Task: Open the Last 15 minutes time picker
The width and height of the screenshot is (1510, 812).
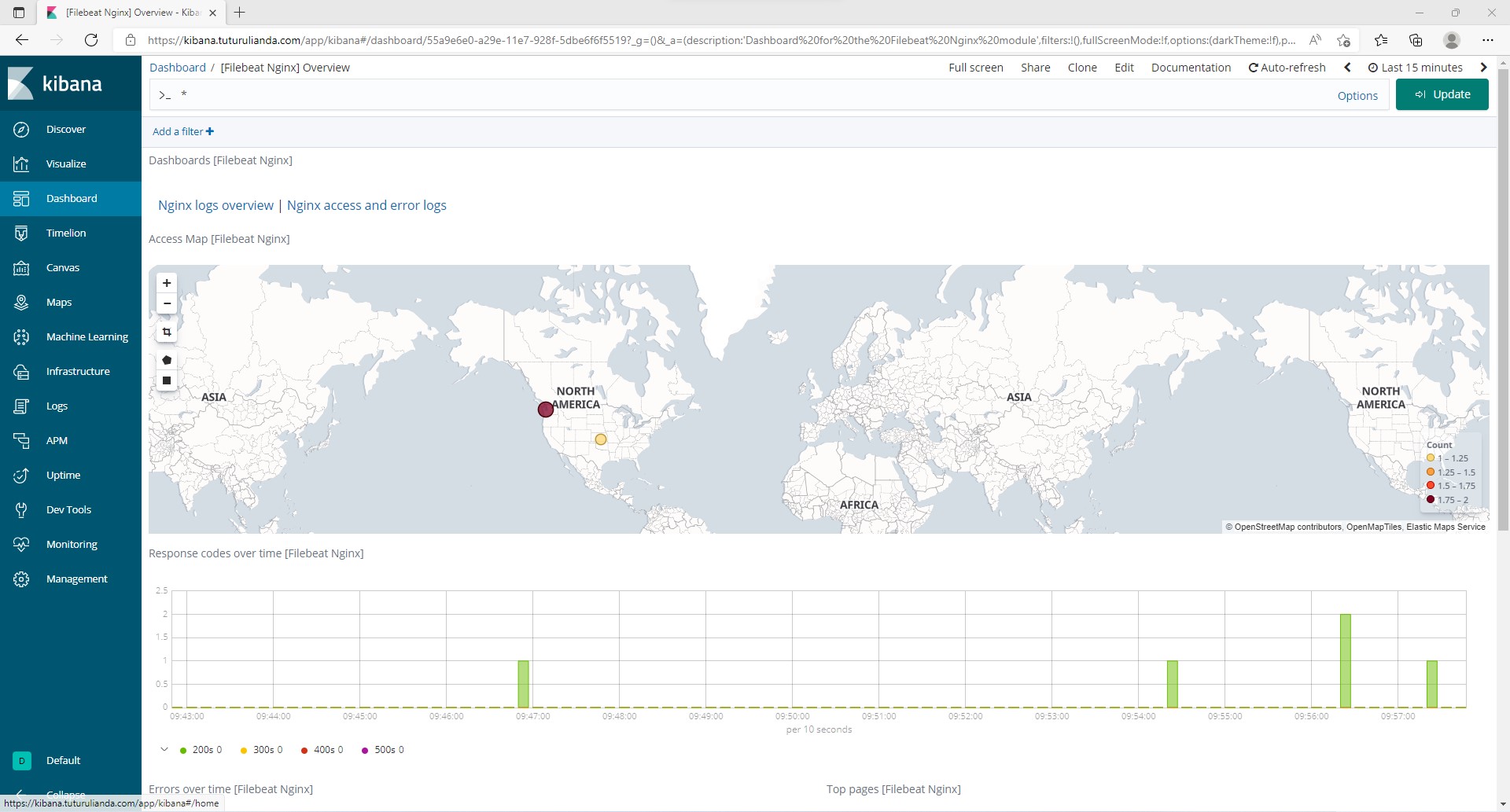Action: pyautogui.click(x=1416, y=68)
